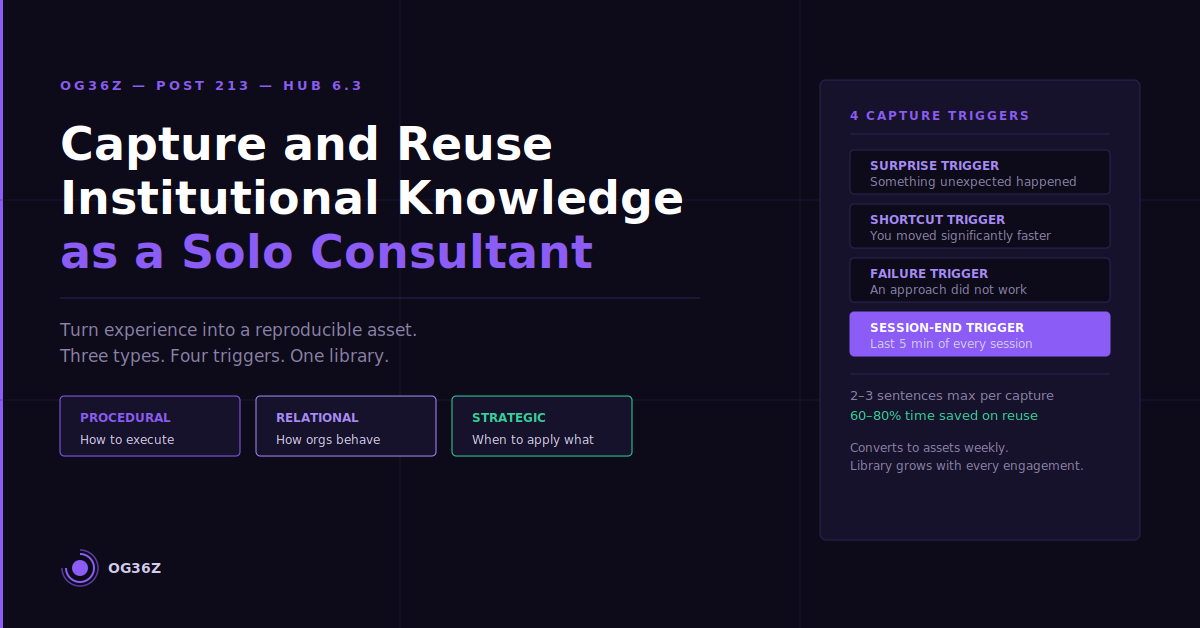The image size is (1200, 628).
Task: Switch to the Hub 6.3 section
Action: pos(323,85)
